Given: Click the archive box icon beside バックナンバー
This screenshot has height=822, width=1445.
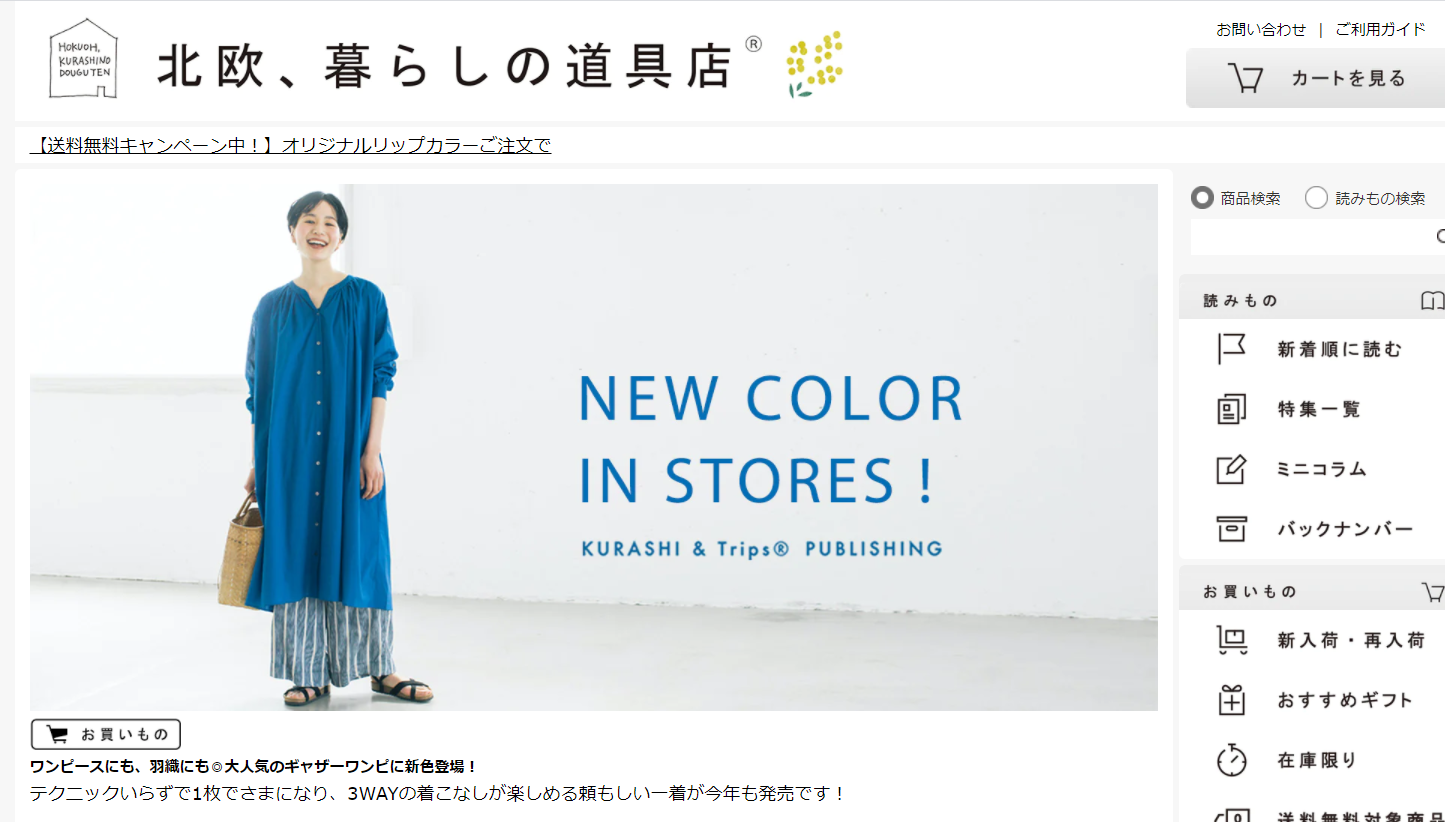Looking at the screenshot, I should [x=1231, y=529].
